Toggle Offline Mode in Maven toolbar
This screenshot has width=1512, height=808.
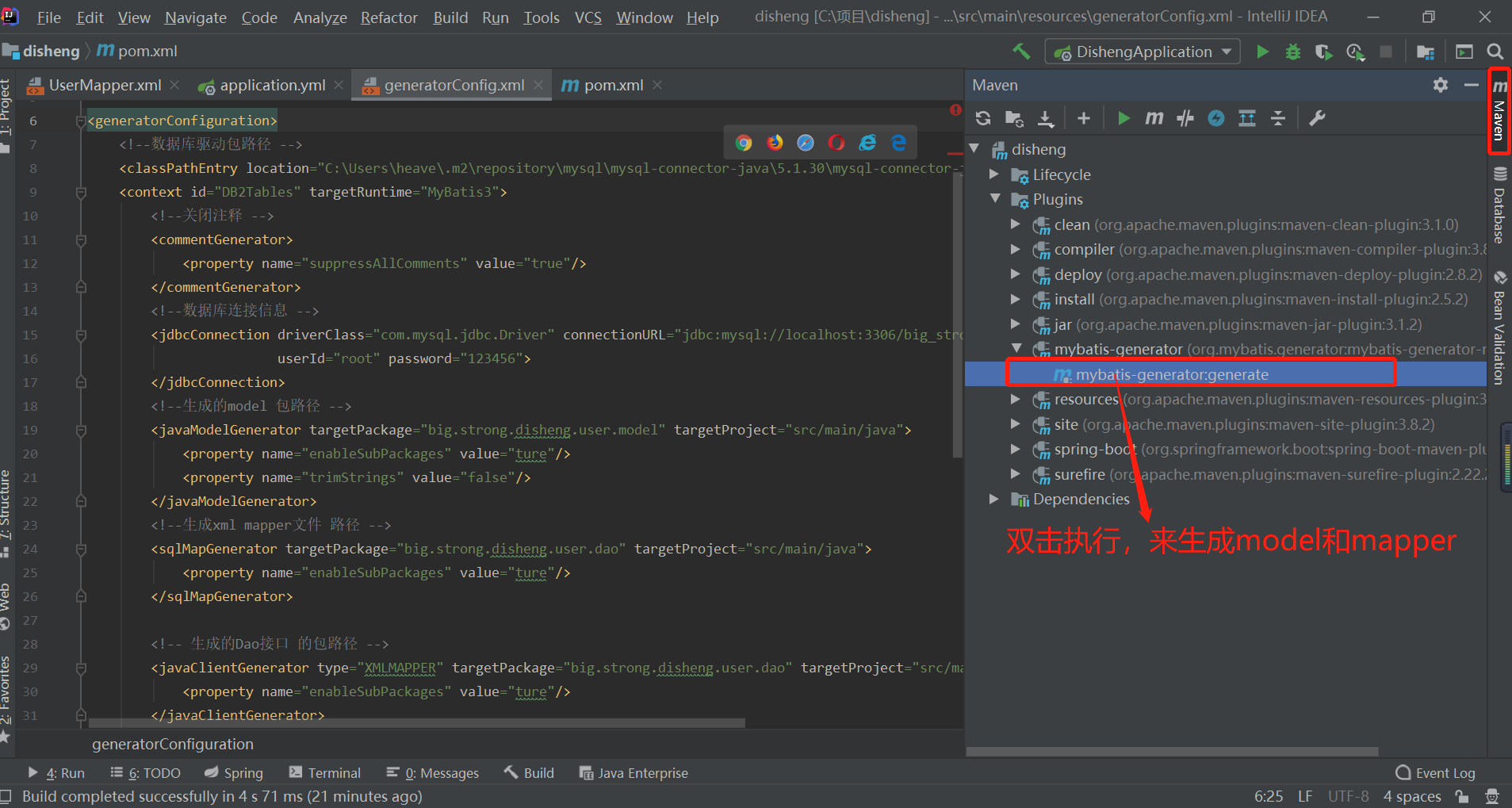tap(1185, 118)
